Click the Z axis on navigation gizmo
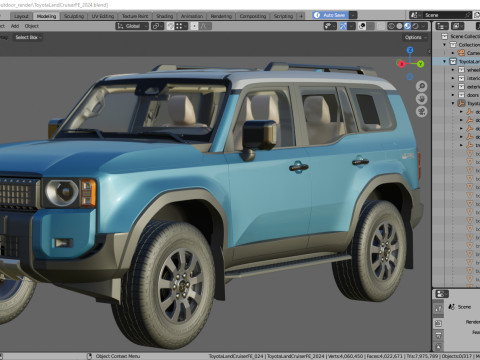 (x=410, y=50)
